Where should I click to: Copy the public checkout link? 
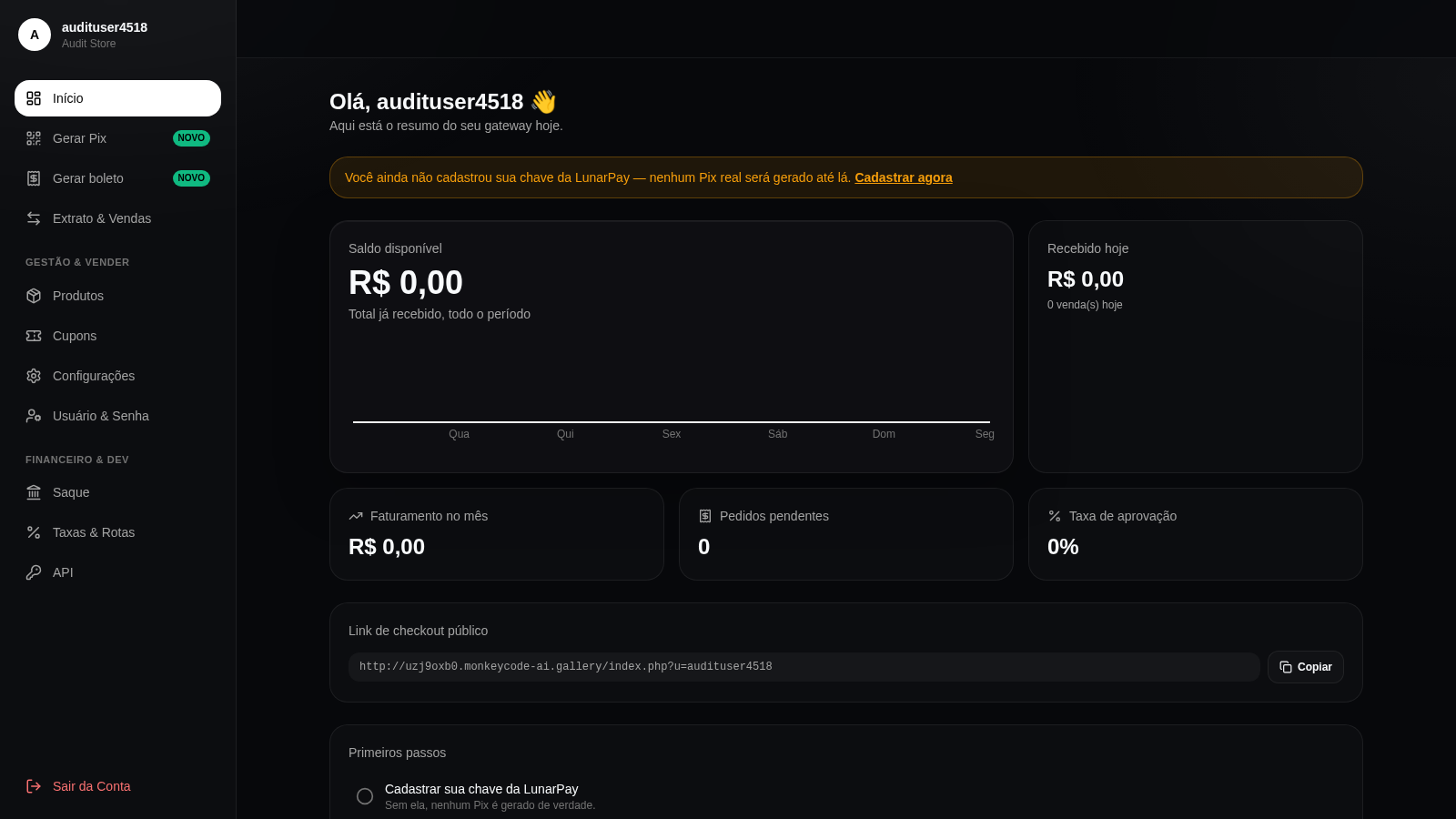[1306, 667]
